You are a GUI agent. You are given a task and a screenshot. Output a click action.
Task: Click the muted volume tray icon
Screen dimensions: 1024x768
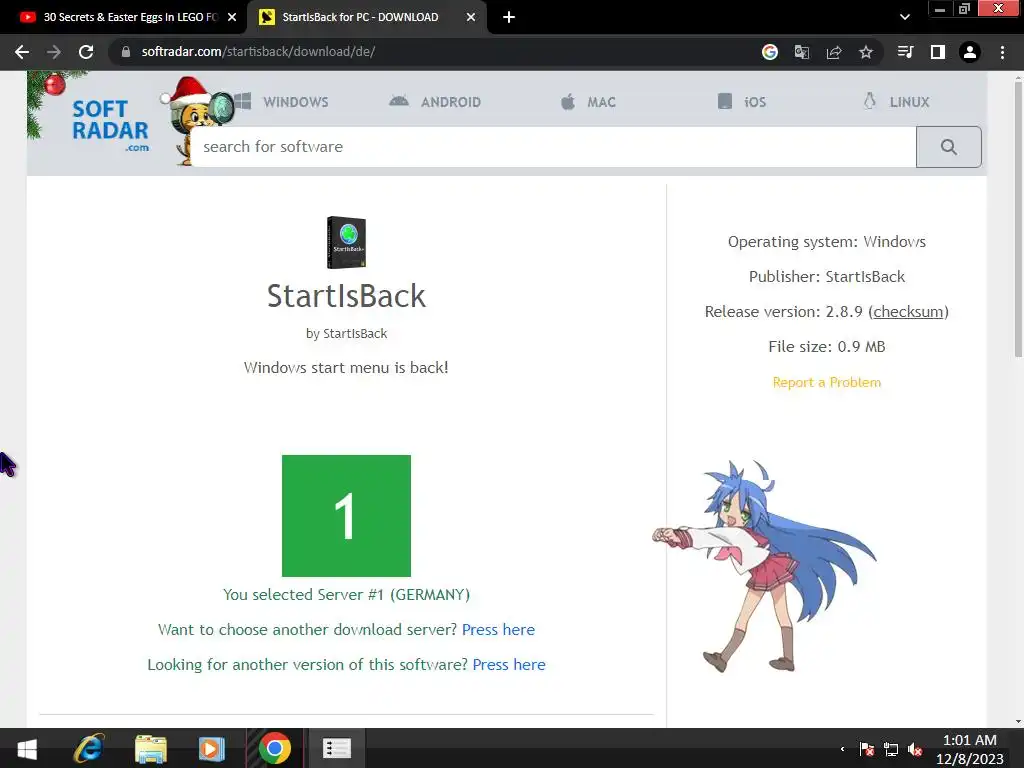915,749
